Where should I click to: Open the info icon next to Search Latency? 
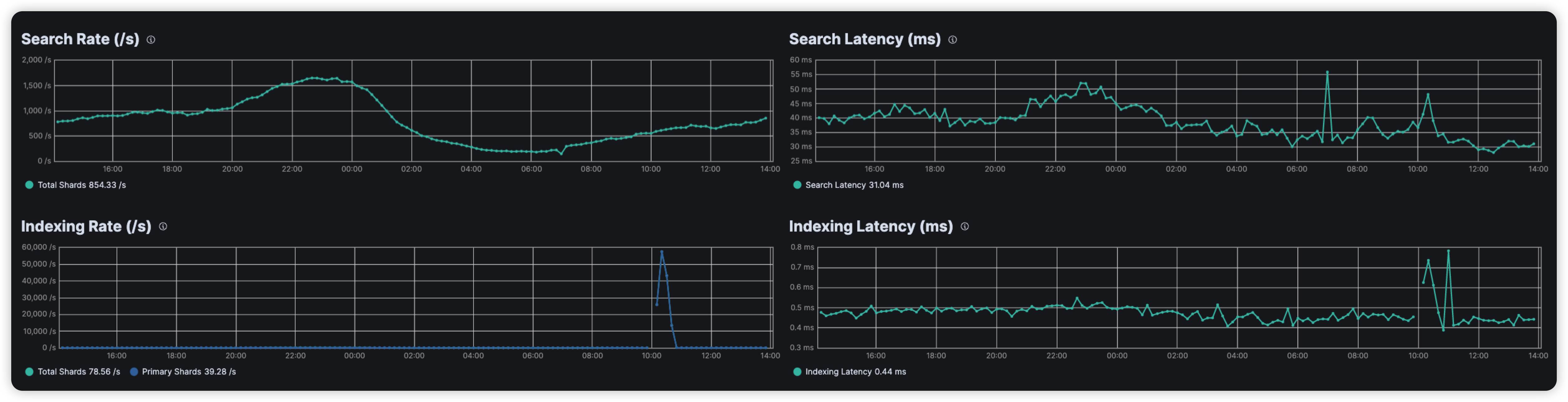pos(953,40)
